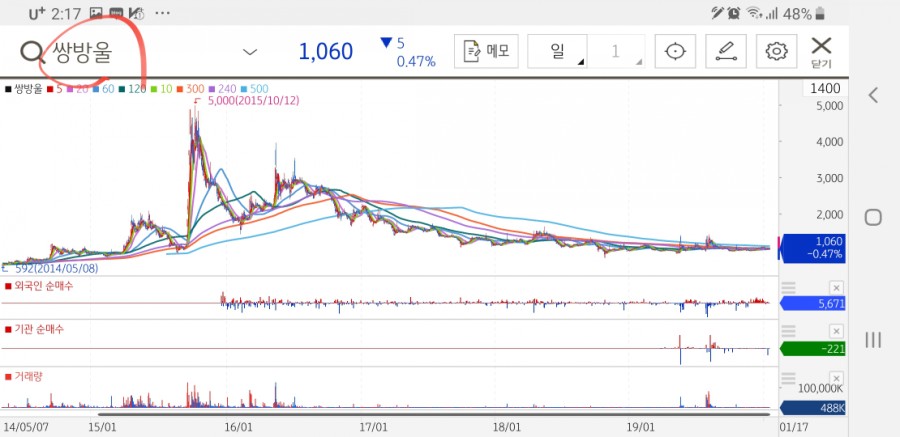Click the 1400 count box
The width and height of the screenshot is (900, 437).
point(825,88)
